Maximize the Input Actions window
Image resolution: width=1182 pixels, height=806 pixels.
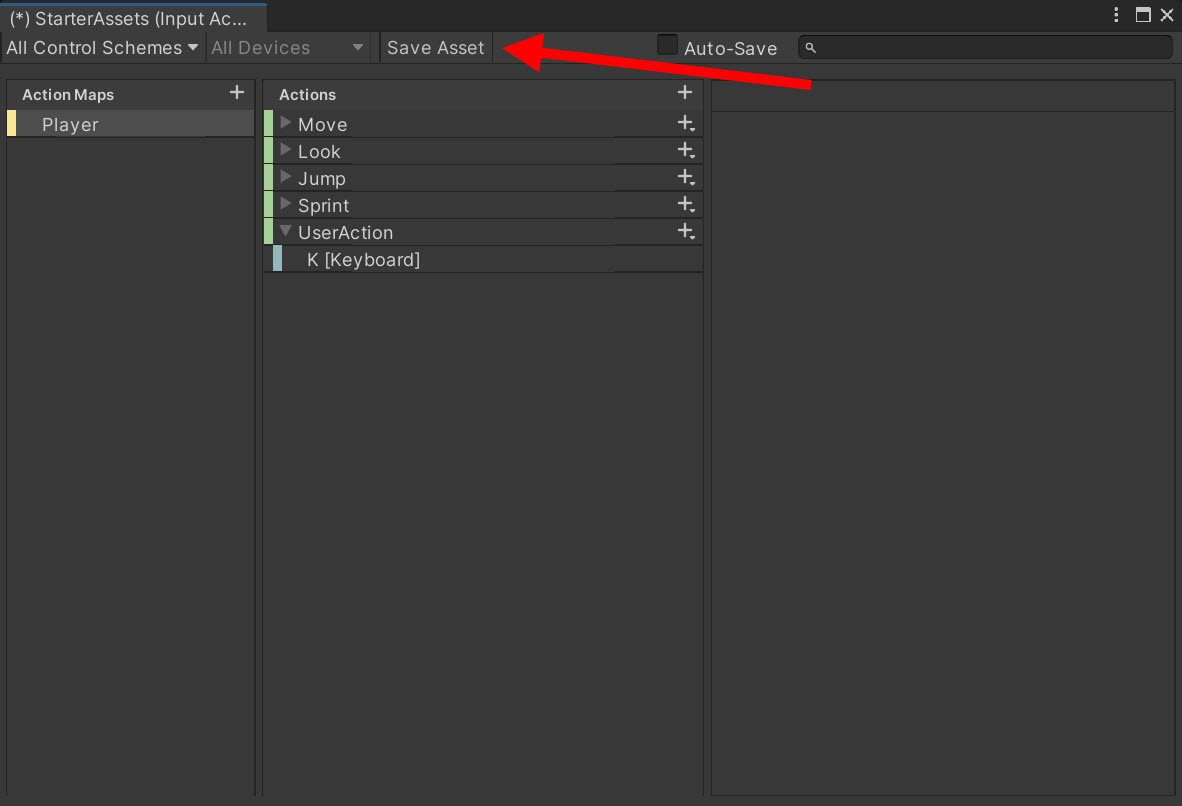(x=1143, y=15)
